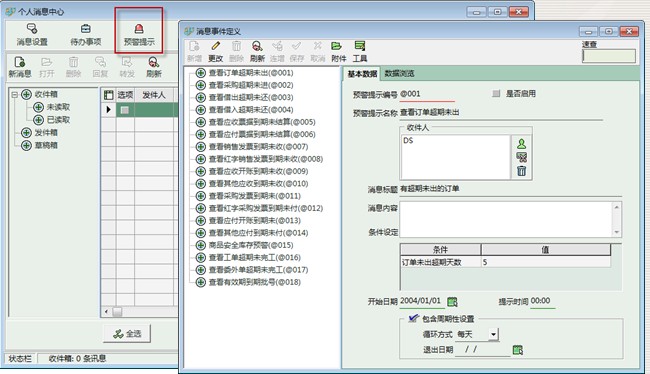Click the 提示时间 field showing 00:00

click(x=542, y=301)
